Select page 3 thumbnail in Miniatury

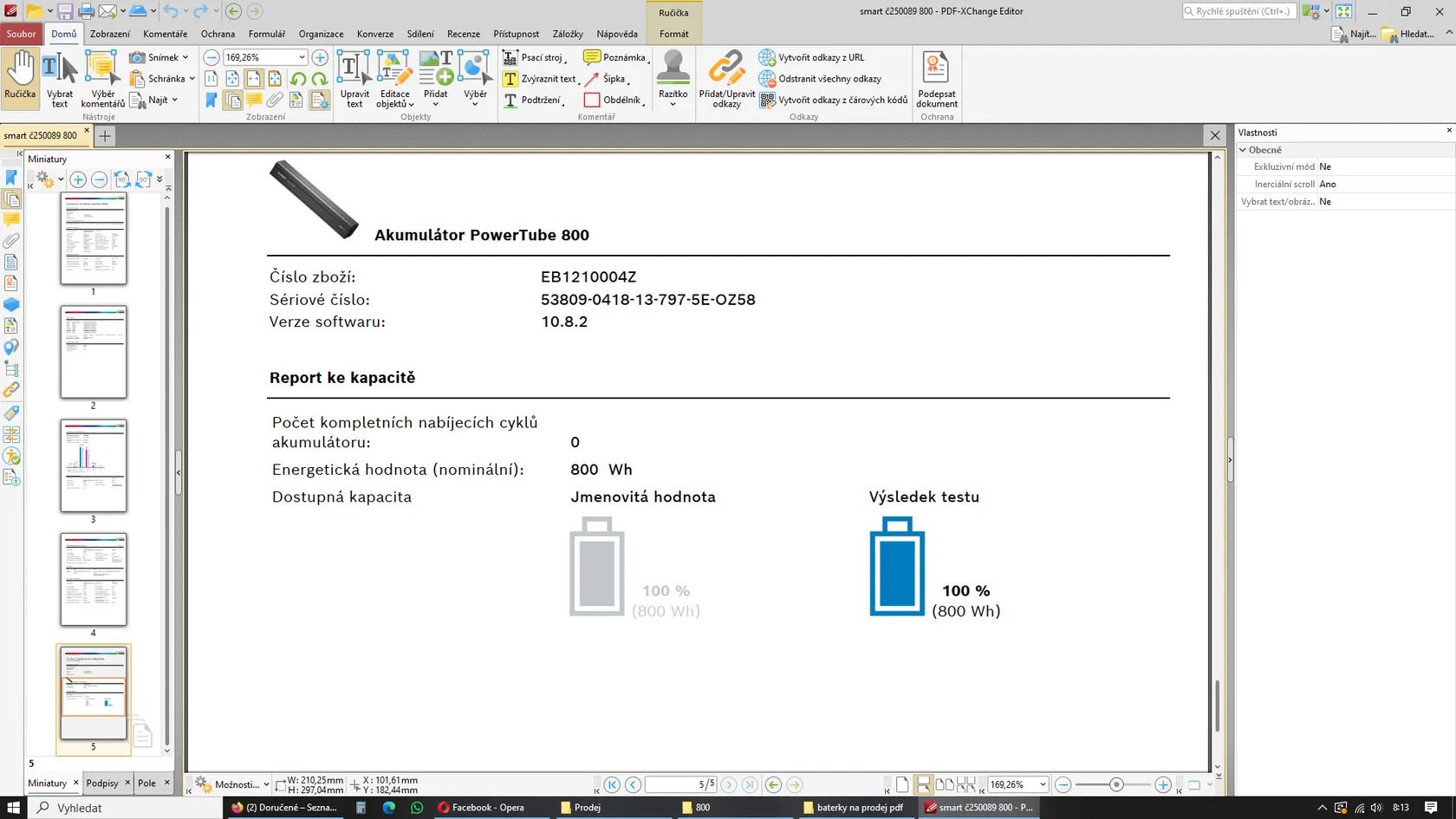pyautogui.click(x=94, y=466)
